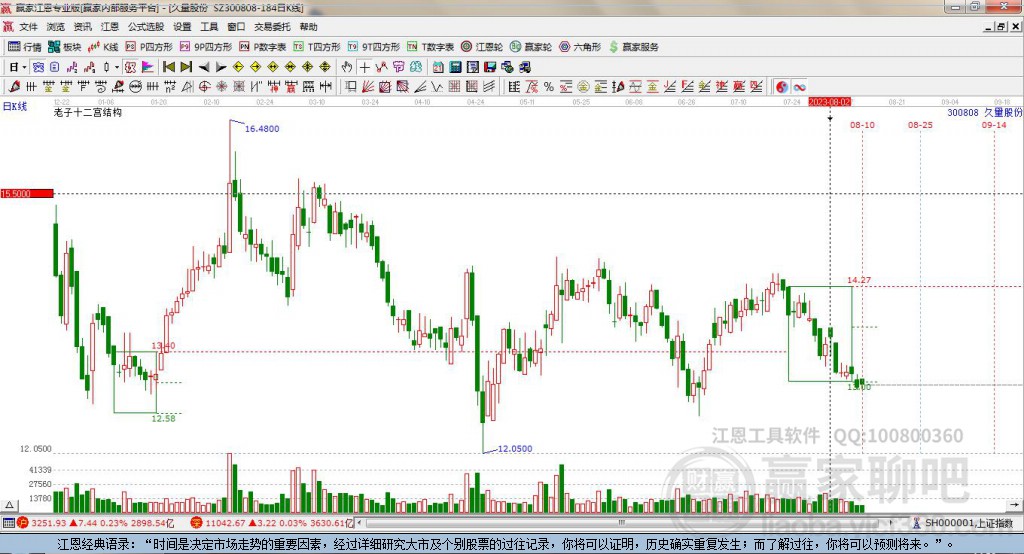Click the scrollbar left arrow
Viewport: 1024px width, 554px height.
pos(359,523)
